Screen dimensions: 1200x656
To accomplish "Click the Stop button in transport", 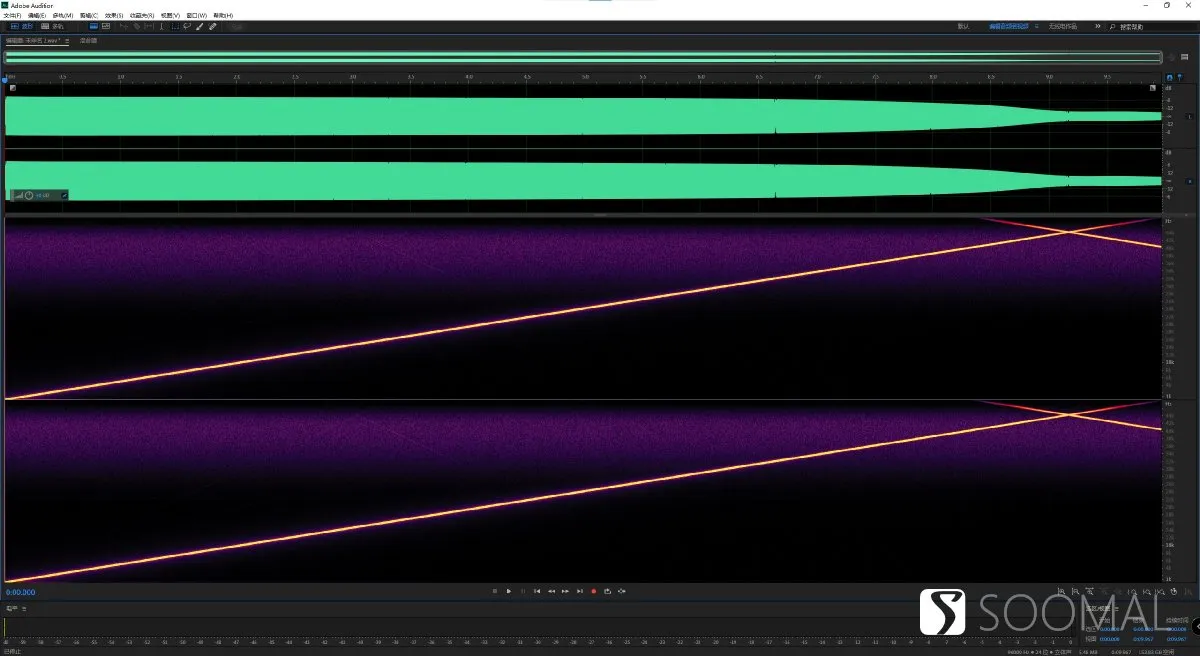I will pos(494,591).
